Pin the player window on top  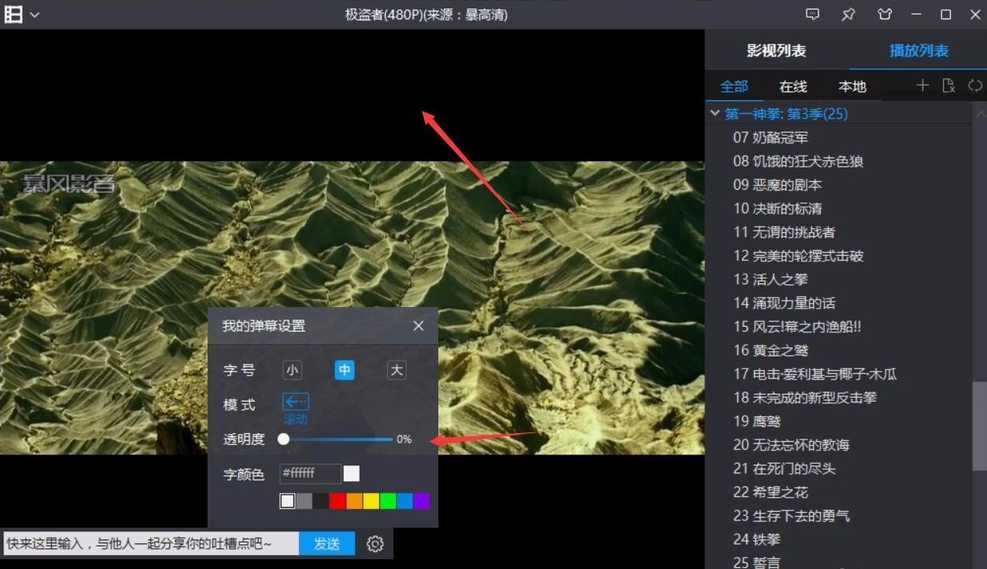[848, 15]
